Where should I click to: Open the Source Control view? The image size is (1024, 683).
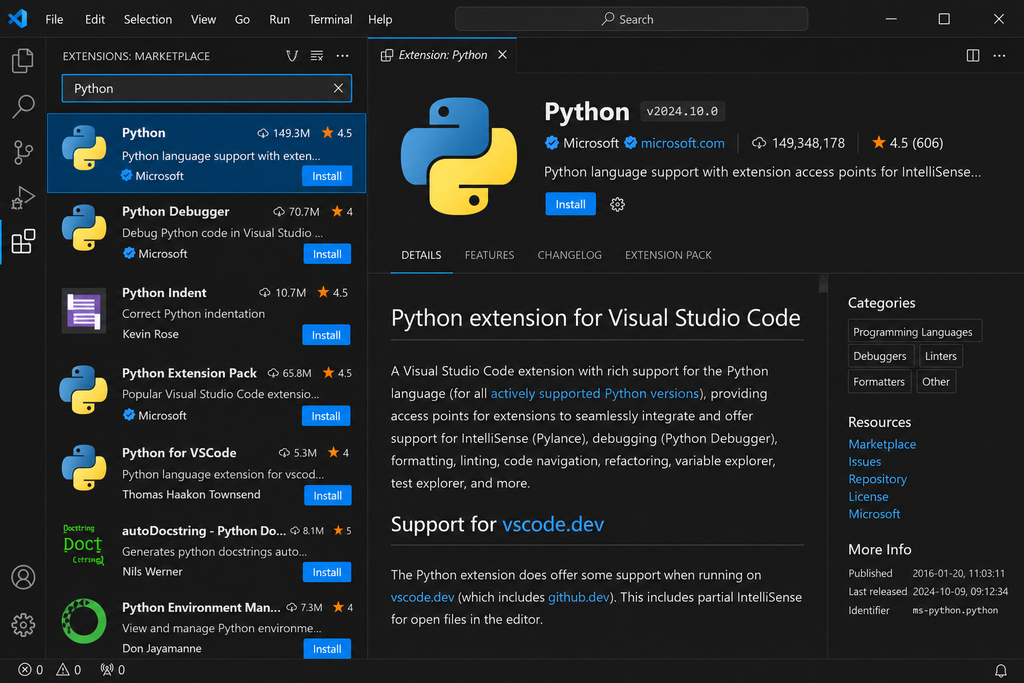(x=23, y=152)
